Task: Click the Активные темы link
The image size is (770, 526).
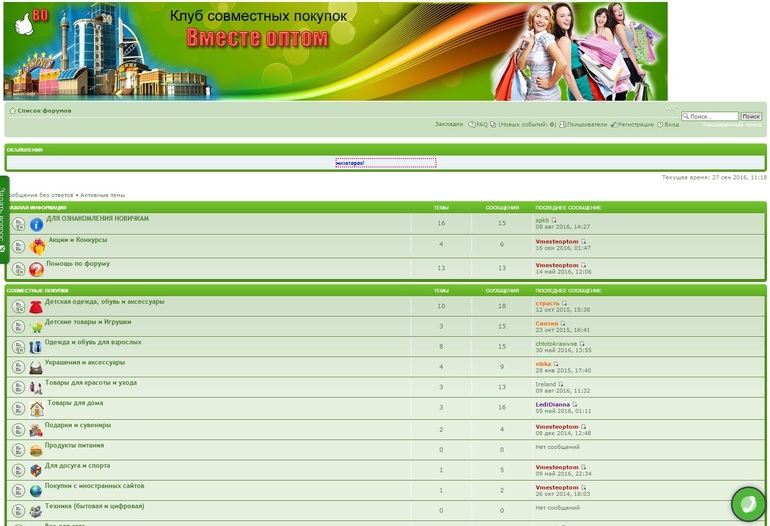Action: 103,195
